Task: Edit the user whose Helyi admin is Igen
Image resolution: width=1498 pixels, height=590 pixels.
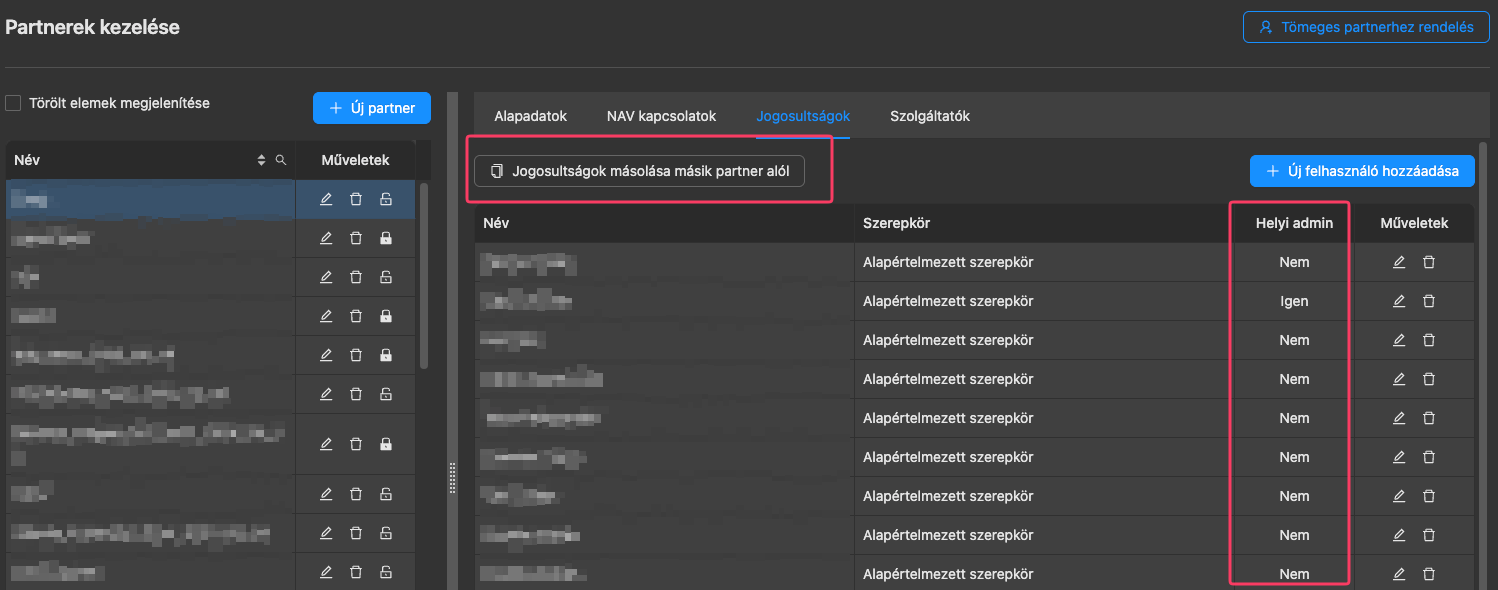Action: pos(1399,301)
